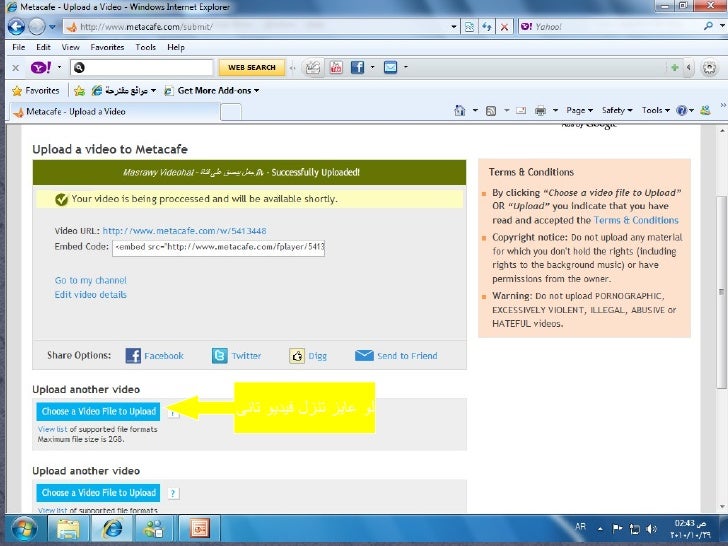Click inside the Embed Code field
728x546 pixels.
(x=218, y=247)
